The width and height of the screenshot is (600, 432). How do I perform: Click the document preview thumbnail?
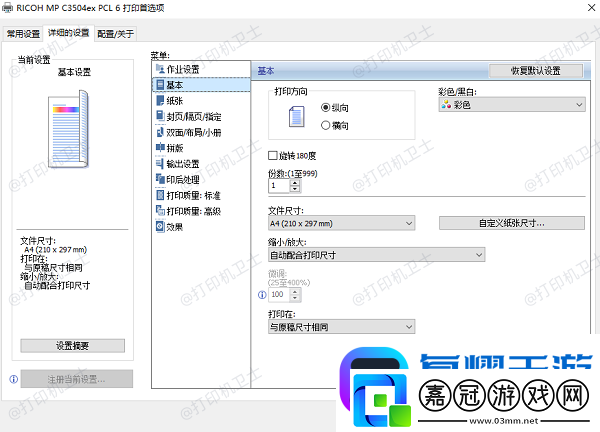click(68, 129)
